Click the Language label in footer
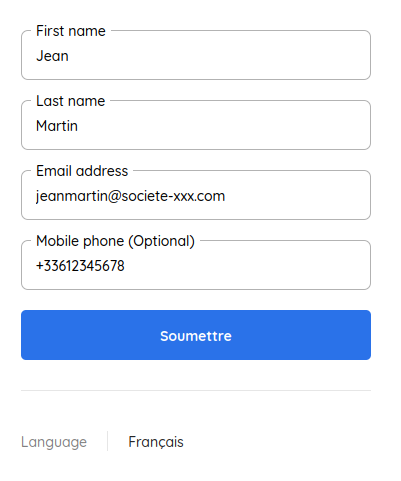401x481 pixels. (x=54, y=442)
